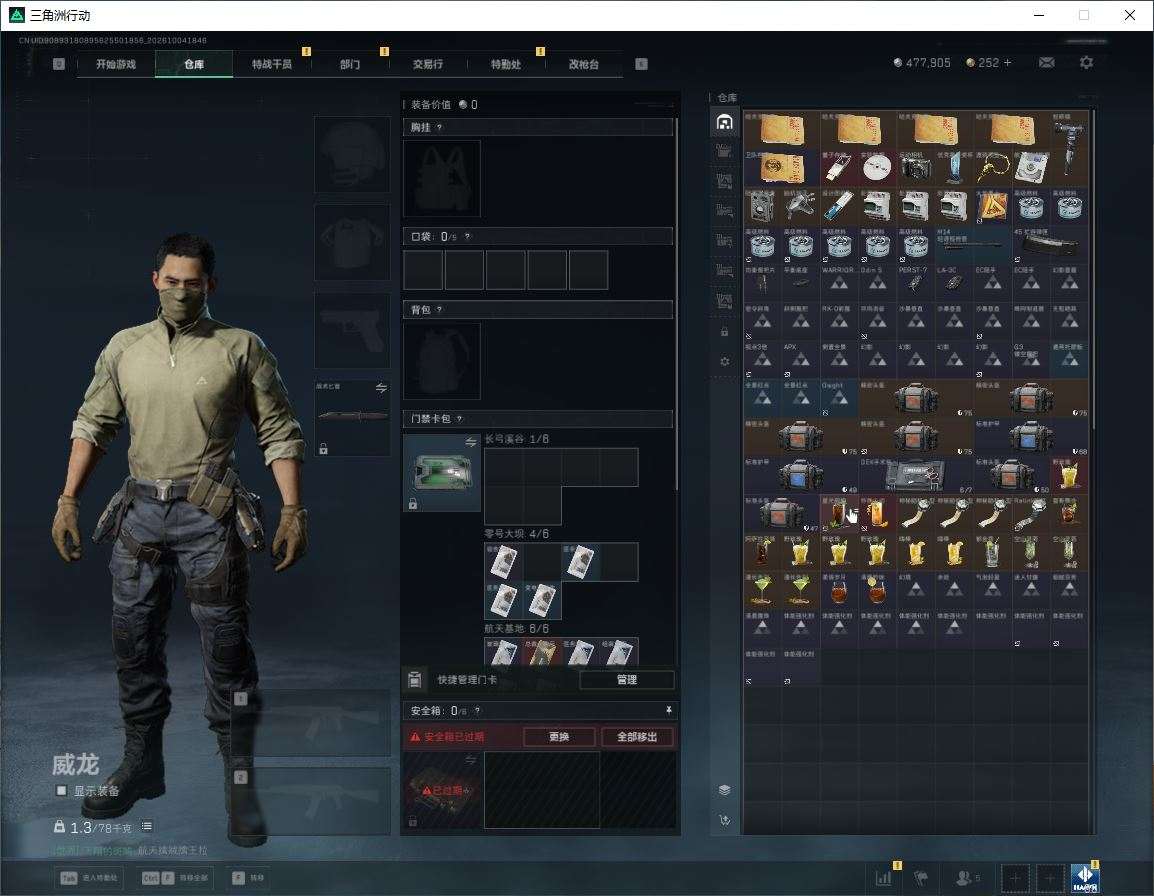Click the 全部移出 button
This screenshot has height=896, width=1154.
637,736
